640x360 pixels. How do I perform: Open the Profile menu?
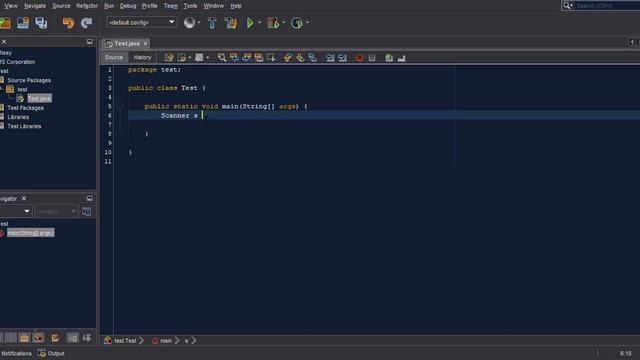[x=149, y=6]
